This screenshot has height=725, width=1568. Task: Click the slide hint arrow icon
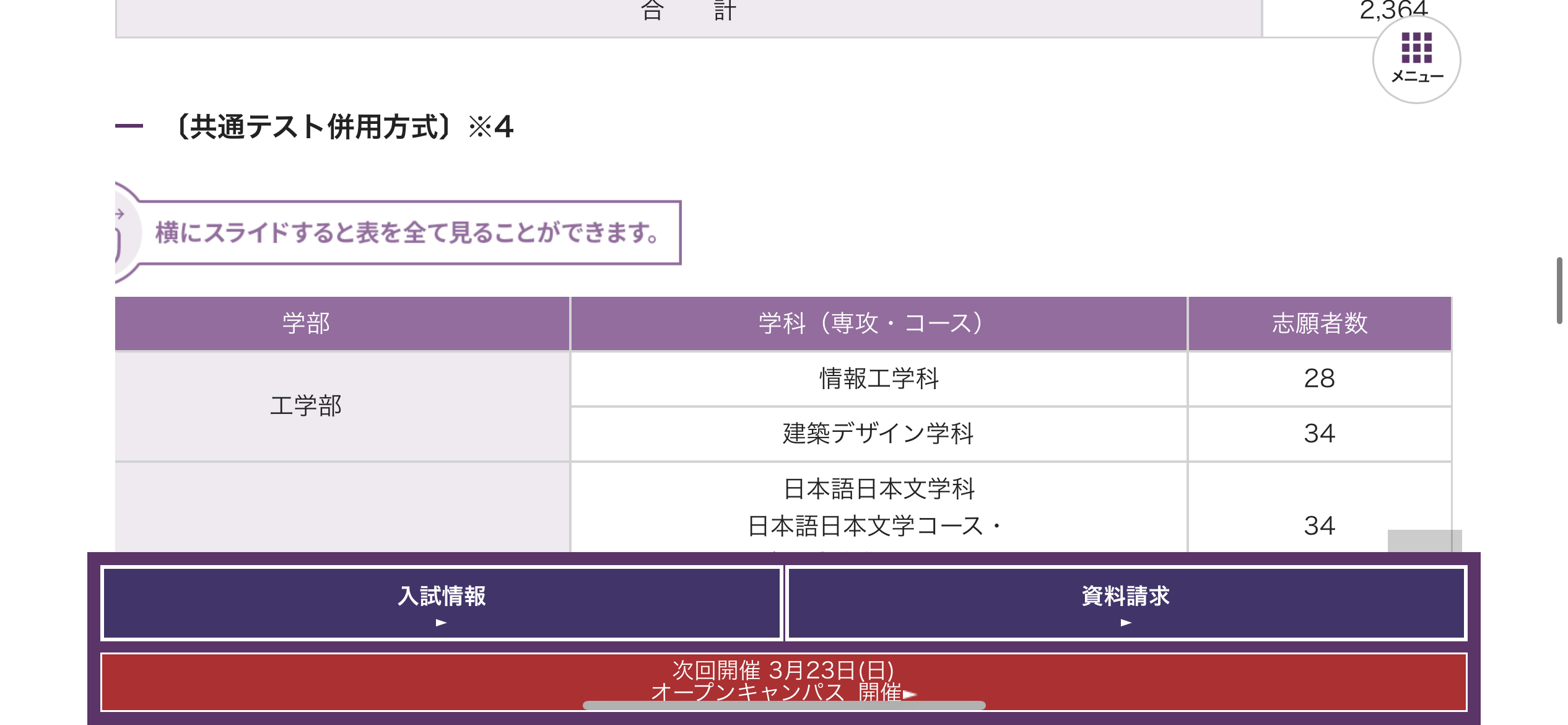[x=120, y=214]
